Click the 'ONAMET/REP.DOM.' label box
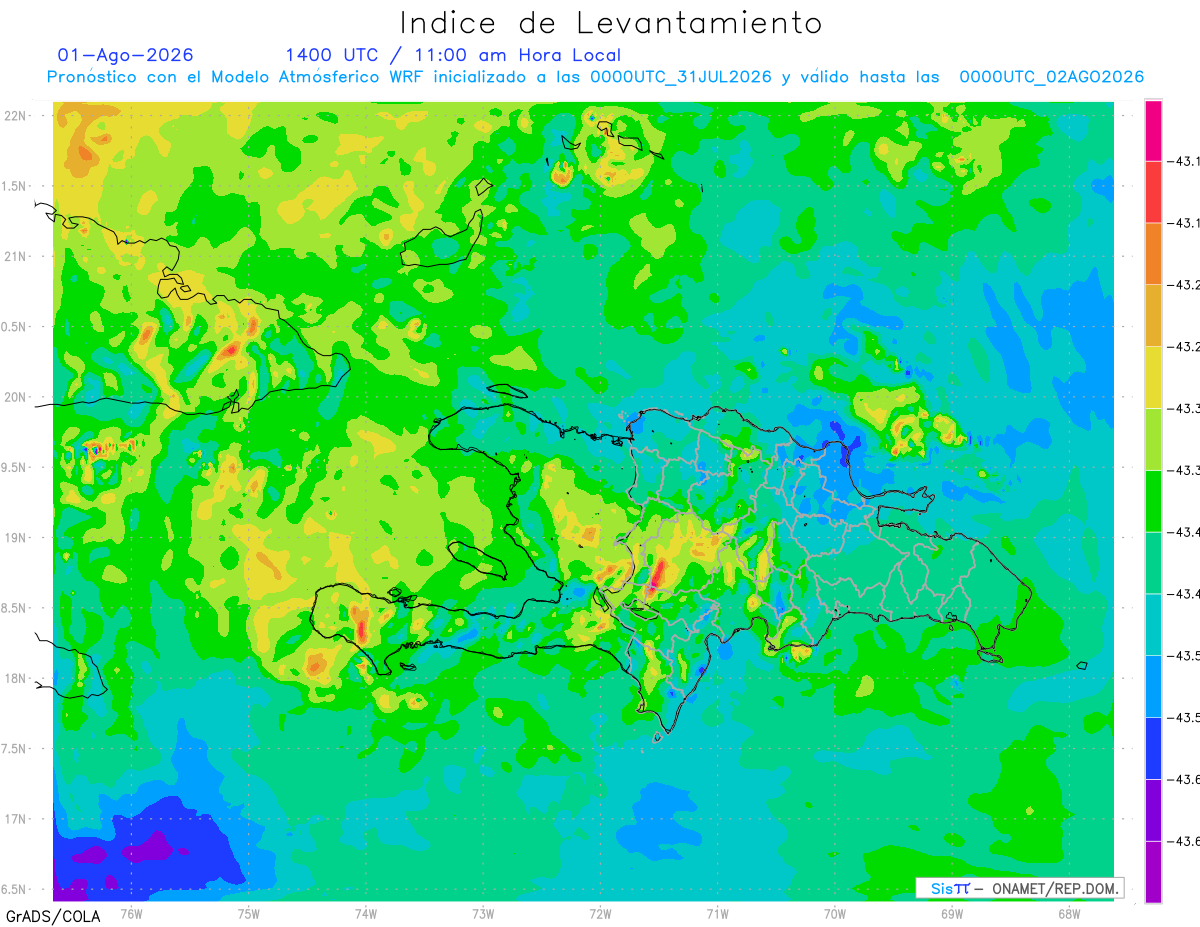Viewport: 1200px width, 927px height. coord(1019,888)
